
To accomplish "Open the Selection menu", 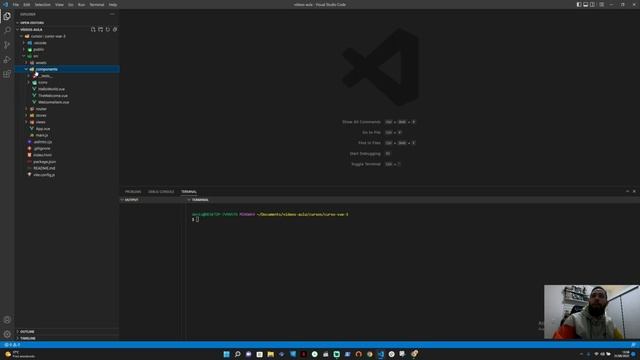I will [x=42, y=4].
